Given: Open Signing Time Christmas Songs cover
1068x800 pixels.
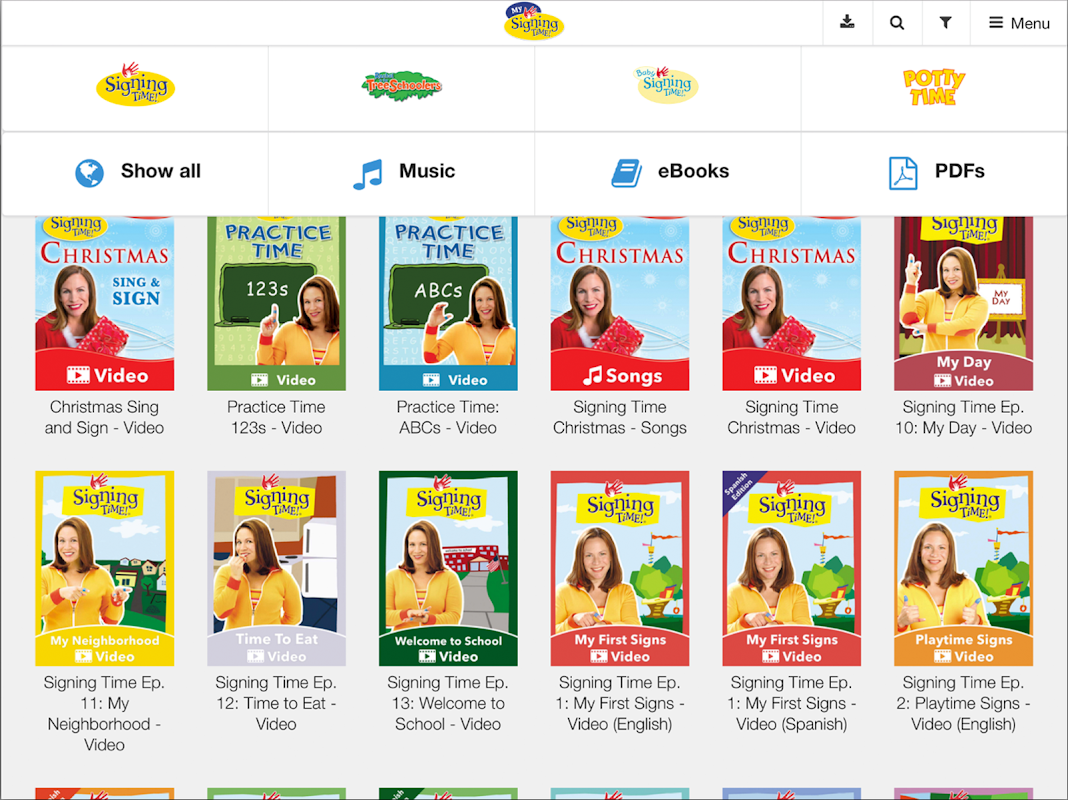Looking at the screenshot, I should coord(620,304).
